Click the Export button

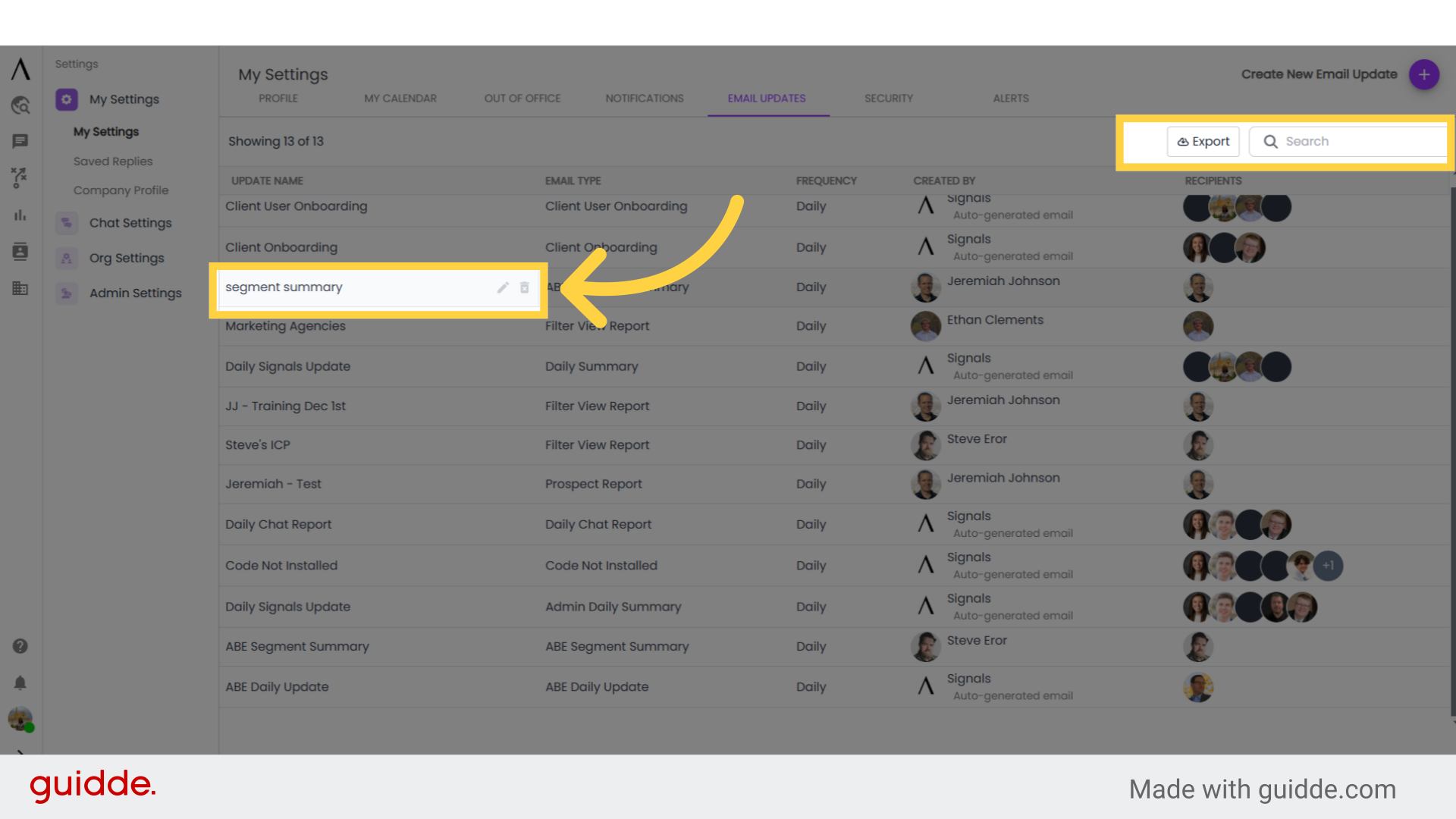pos(1203,142)
